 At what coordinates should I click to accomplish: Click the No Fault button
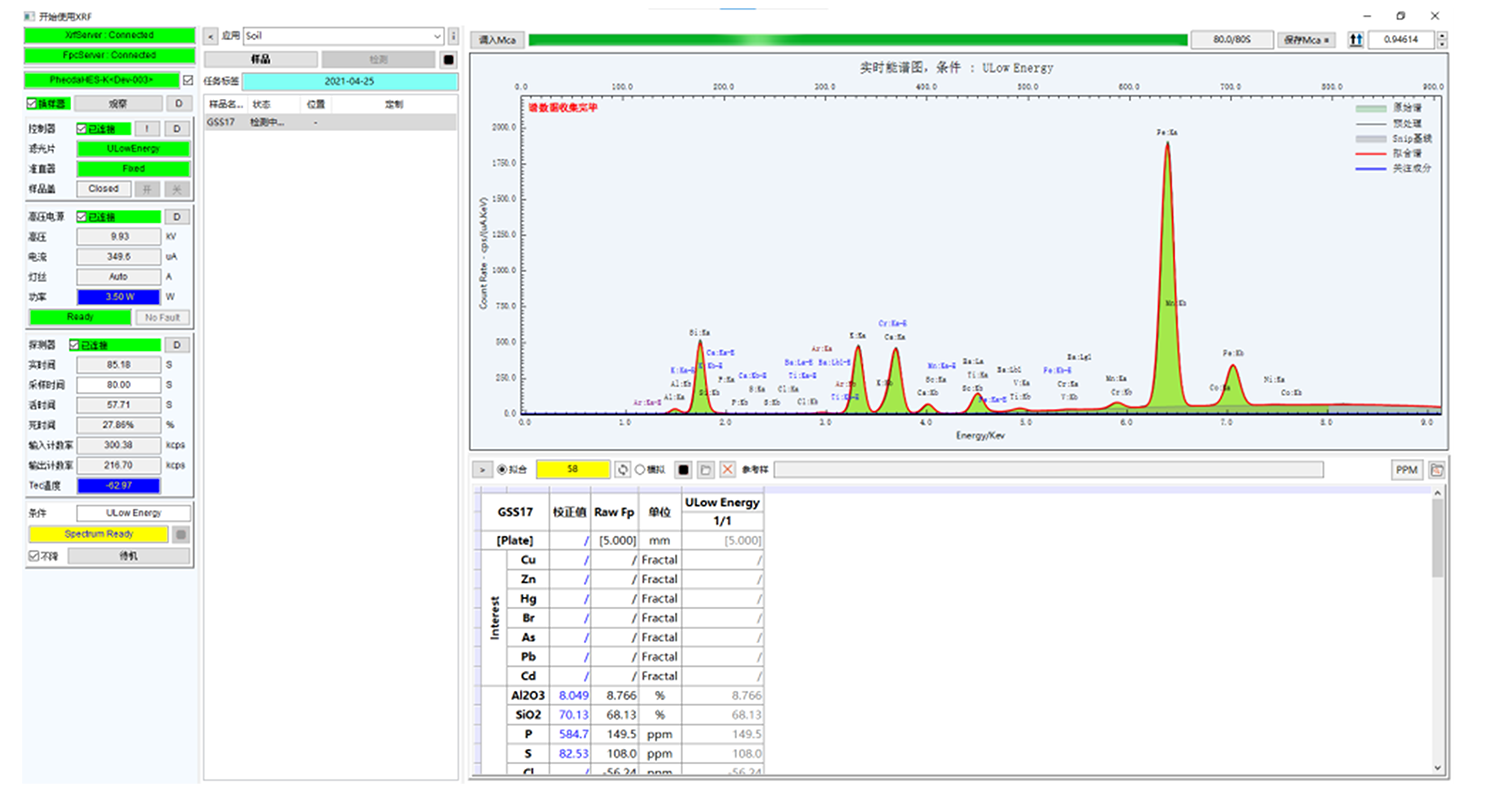(162, 317)
